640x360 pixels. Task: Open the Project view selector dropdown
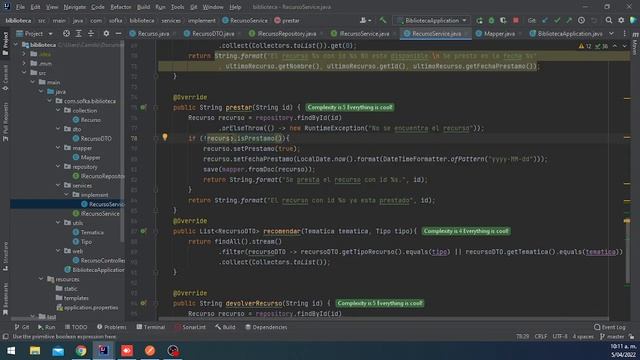(34, 33)
